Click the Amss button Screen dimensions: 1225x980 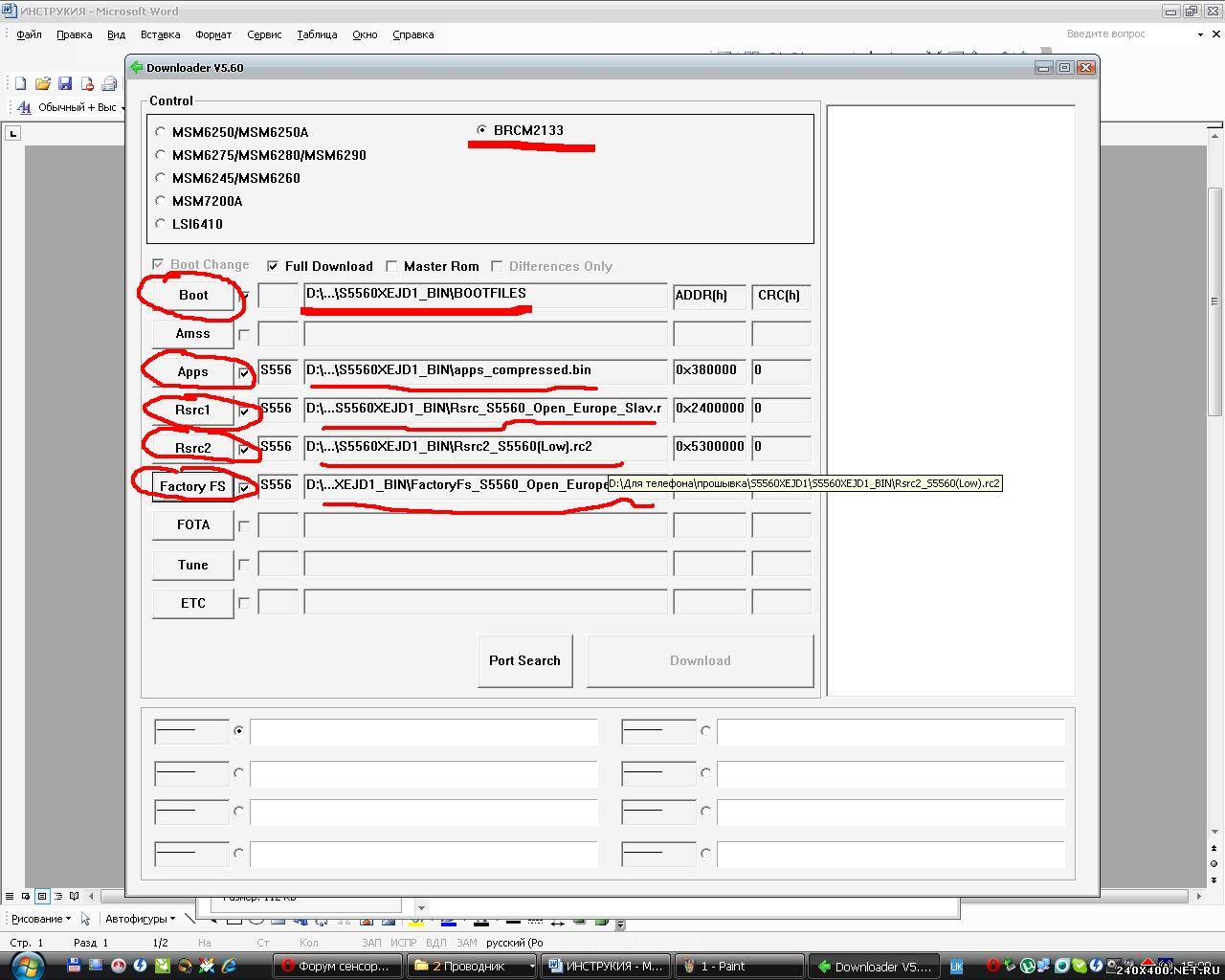coord(193,333)
